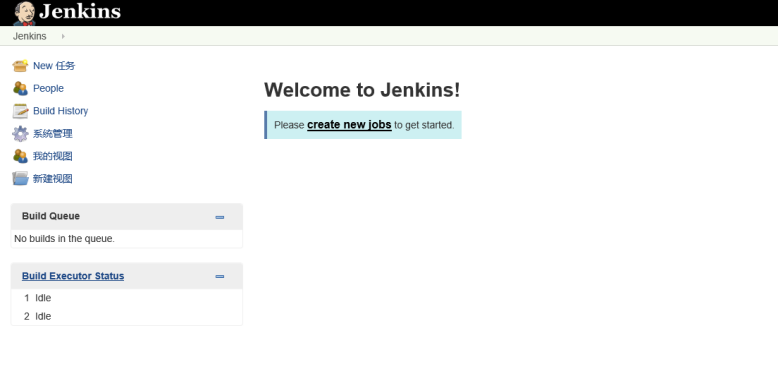Click the Build History notepad icon
The width and height of the screenshot is (779, 381).
tap(20, 111)
